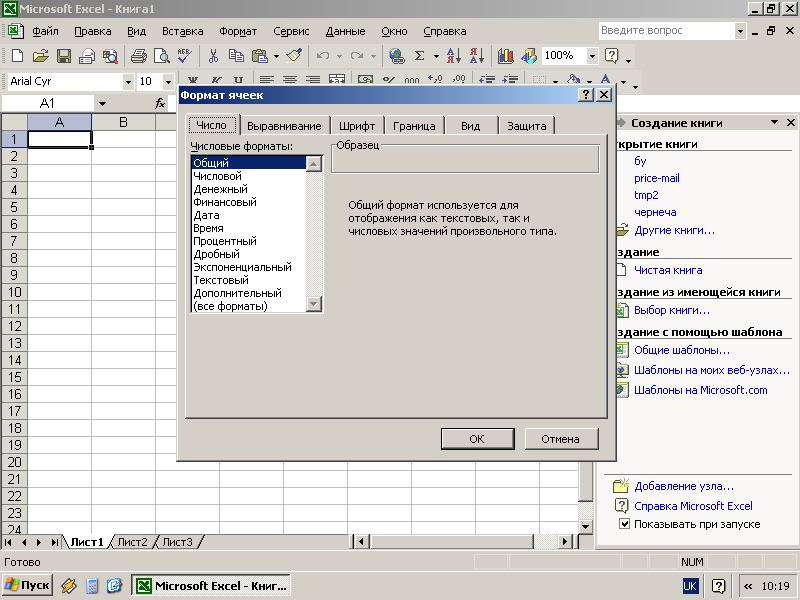Image resolution: width=800 pixels, height=600 pixels.
Task: Click the Отмена button
Action: click(561, 439)
